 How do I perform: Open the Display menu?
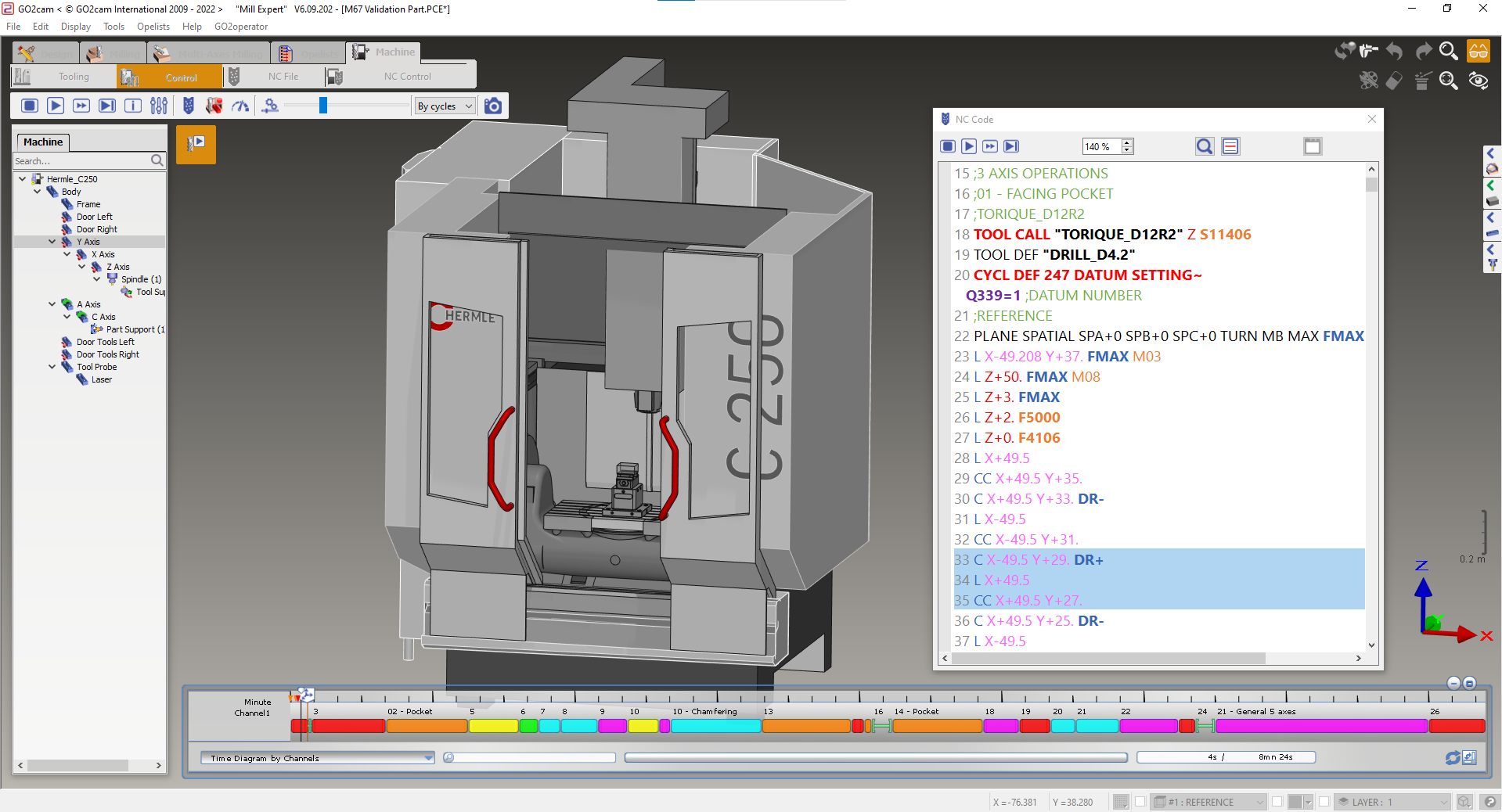[x=76, y=27]
